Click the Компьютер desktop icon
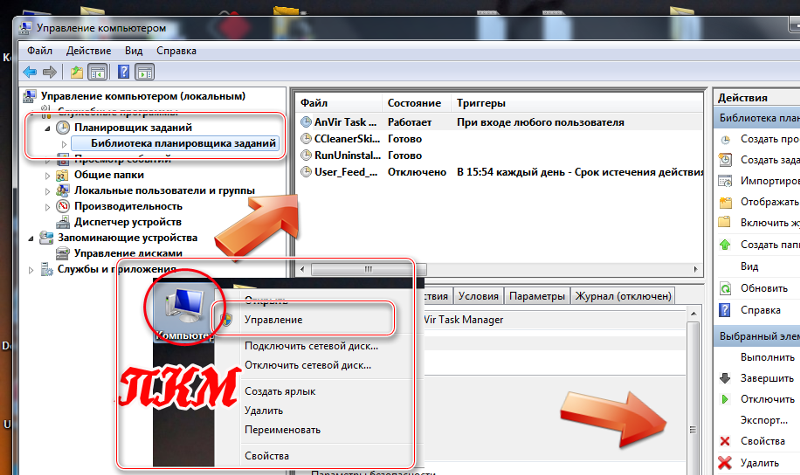The width and height of the screenshot is (800, 475). [x=183, y=312]
